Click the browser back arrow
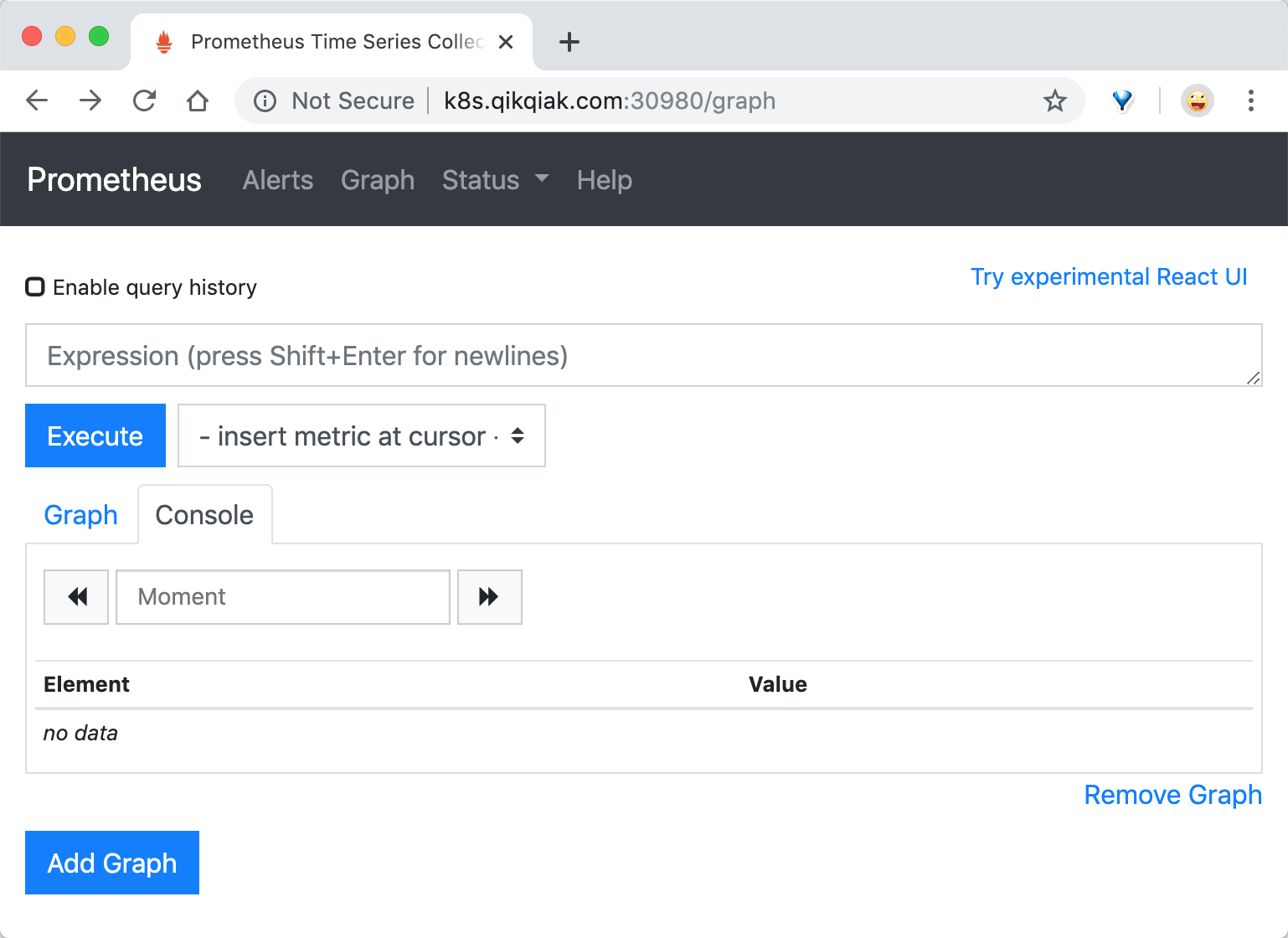This screenshot has height=938, width=1288. 37,101
